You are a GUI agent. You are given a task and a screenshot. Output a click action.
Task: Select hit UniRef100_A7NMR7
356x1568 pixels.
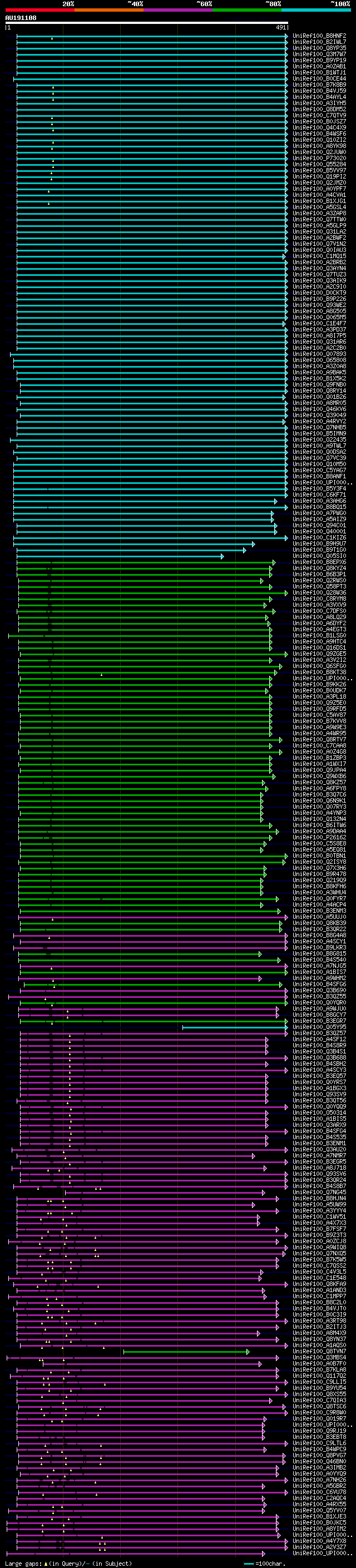319,1155
